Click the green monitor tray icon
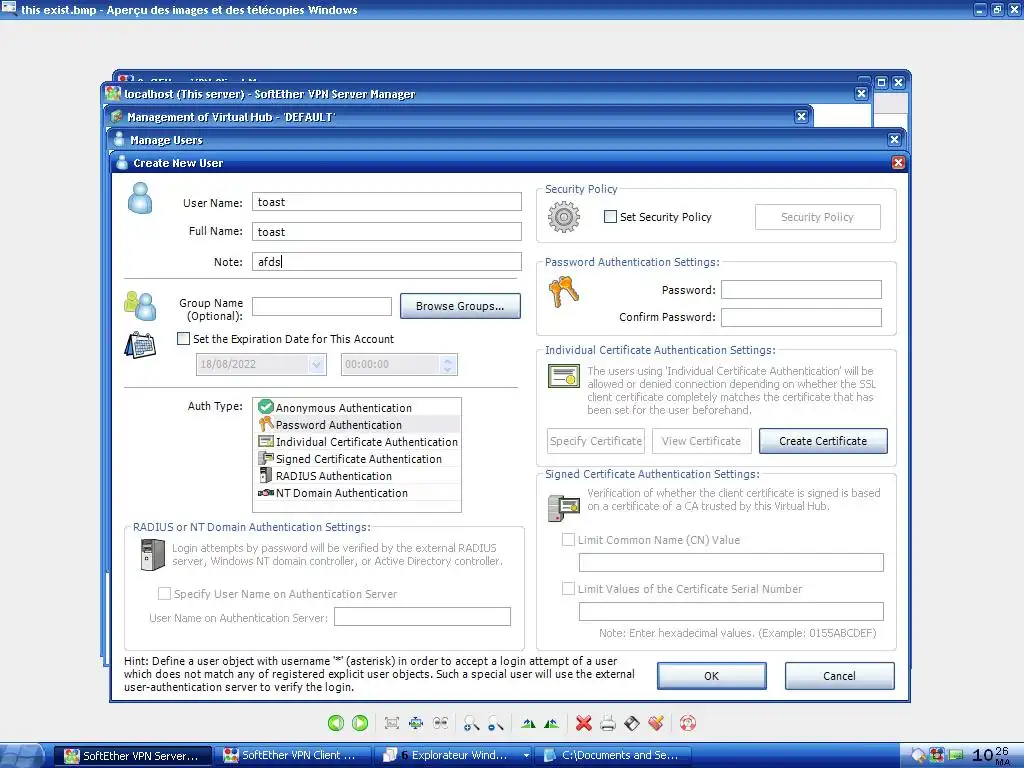This screenshot has width=1024, height=768. click(955, 755)
